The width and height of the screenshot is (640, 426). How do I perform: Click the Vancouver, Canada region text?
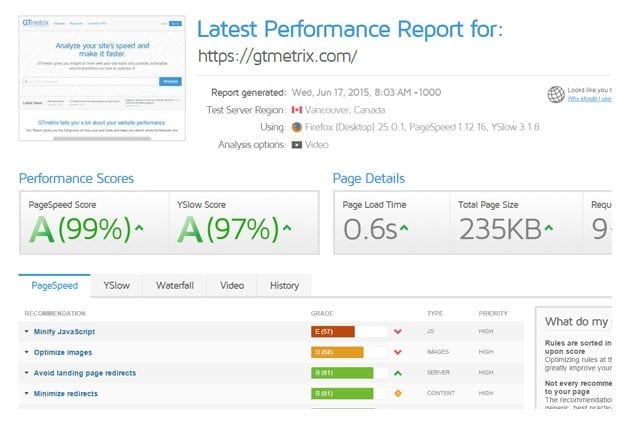point(345,110)
